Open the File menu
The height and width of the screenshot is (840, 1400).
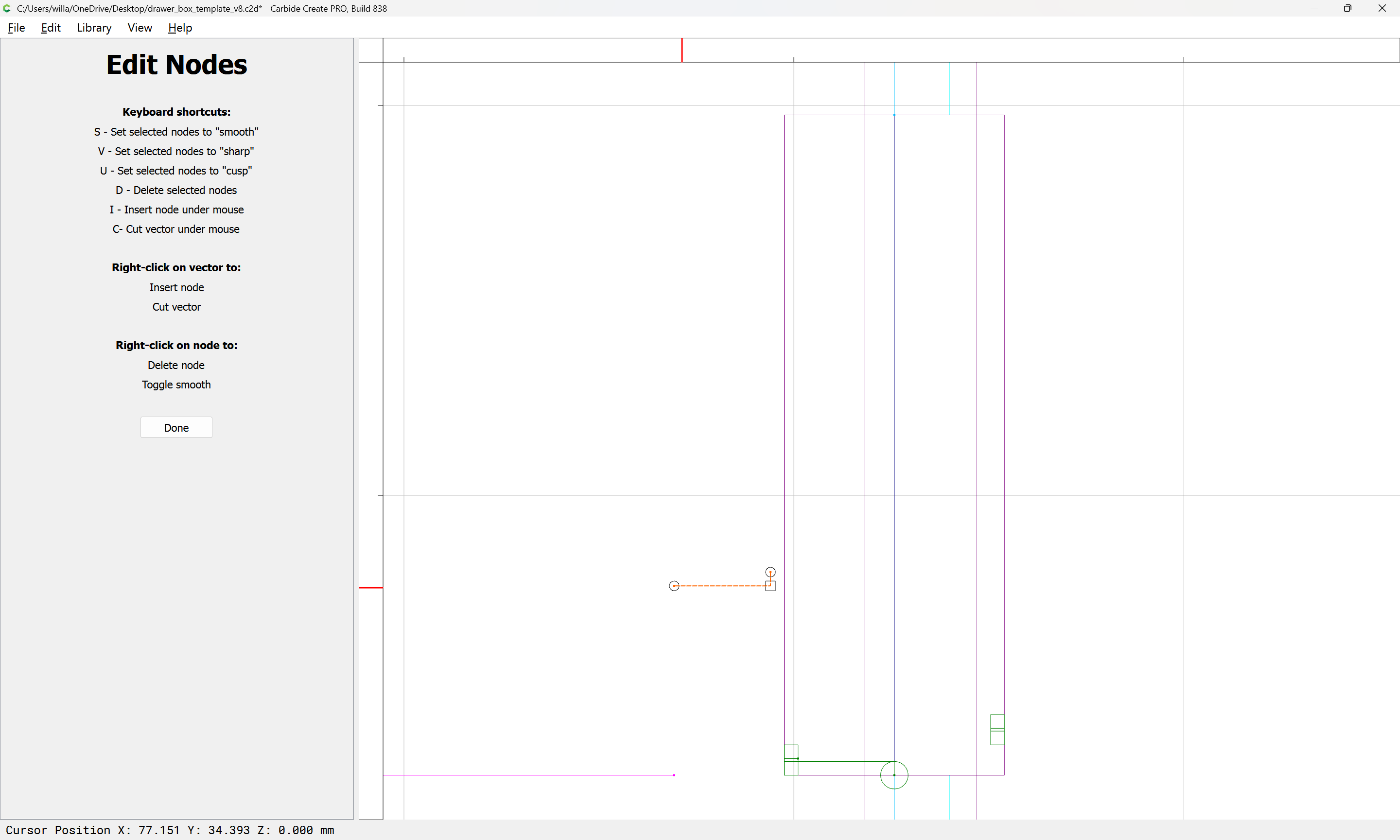pyautogui.click(x=16, y=28)
